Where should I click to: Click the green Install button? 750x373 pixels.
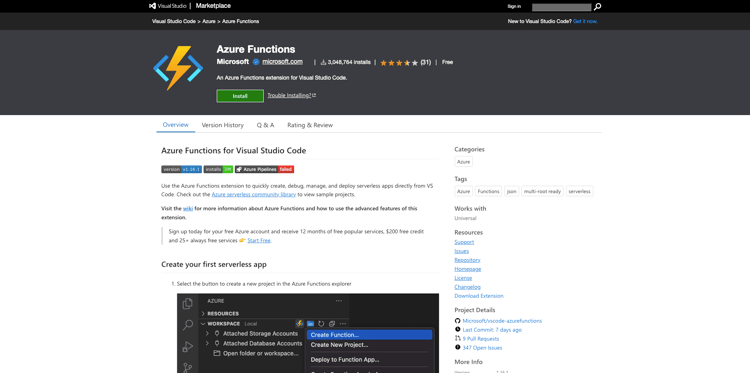pos(240,96)
